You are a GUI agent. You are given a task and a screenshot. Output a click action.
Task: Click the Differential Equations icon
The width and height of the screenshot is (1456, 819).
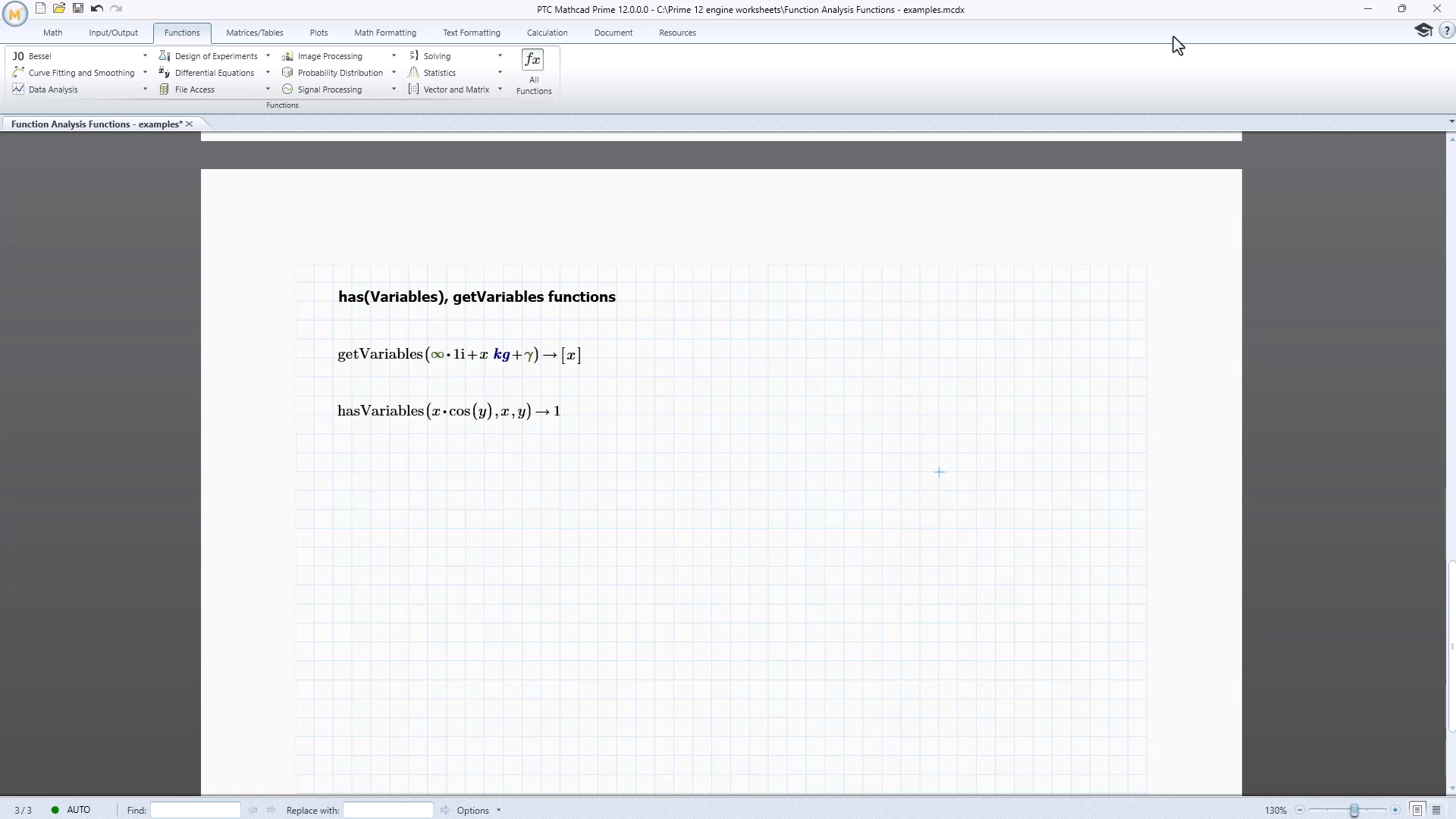[164, 73]
